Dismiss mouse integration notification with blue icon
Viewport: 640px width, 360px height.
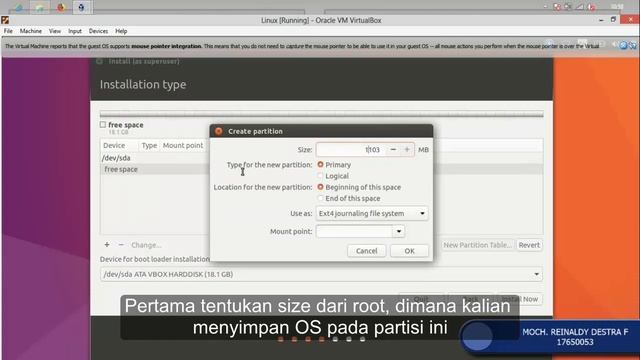click(624, 46)
